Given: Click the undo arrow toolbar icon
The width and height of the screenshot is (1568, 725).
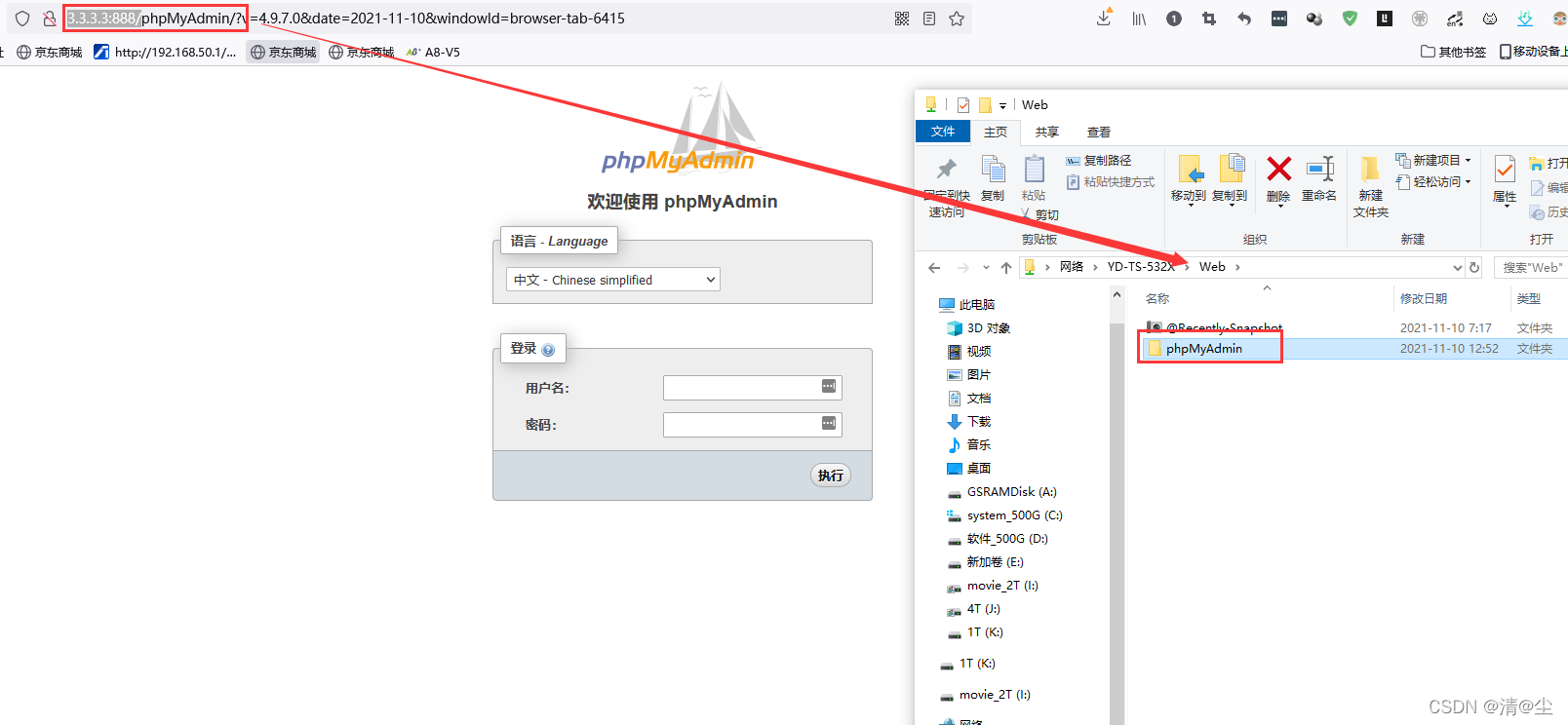Looking at the screenshot, I should [1244, 19].
